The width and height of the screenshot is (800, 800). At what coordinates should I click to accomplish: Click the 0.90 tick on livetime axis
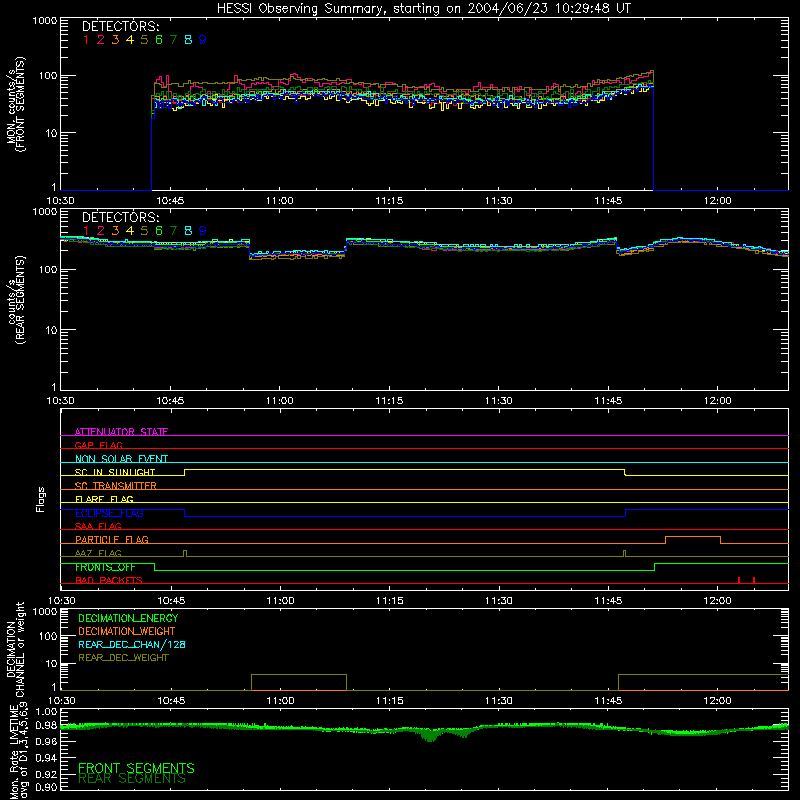[x=46, y=787]
